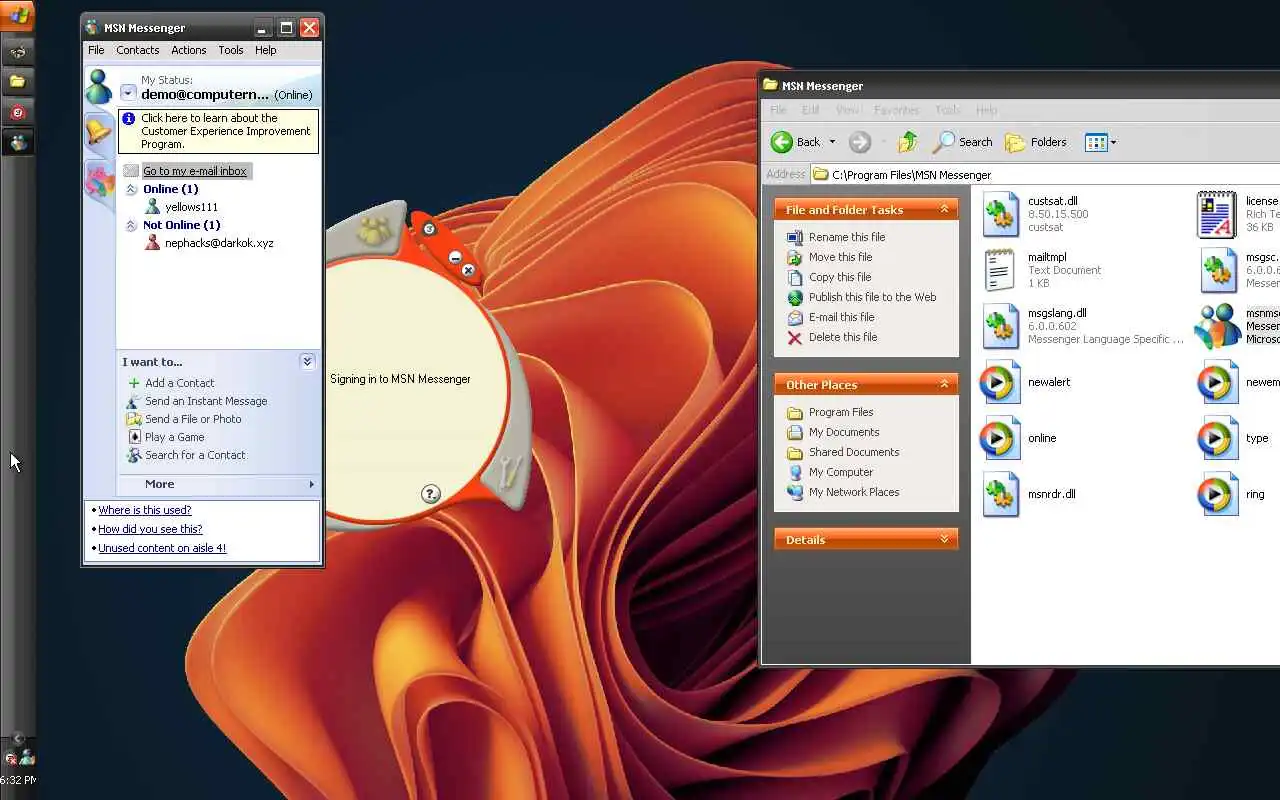The width and height of the screenshot is (1280, 800).
Task: Click the Explorer address bar path field
Action: (1045, 175)
